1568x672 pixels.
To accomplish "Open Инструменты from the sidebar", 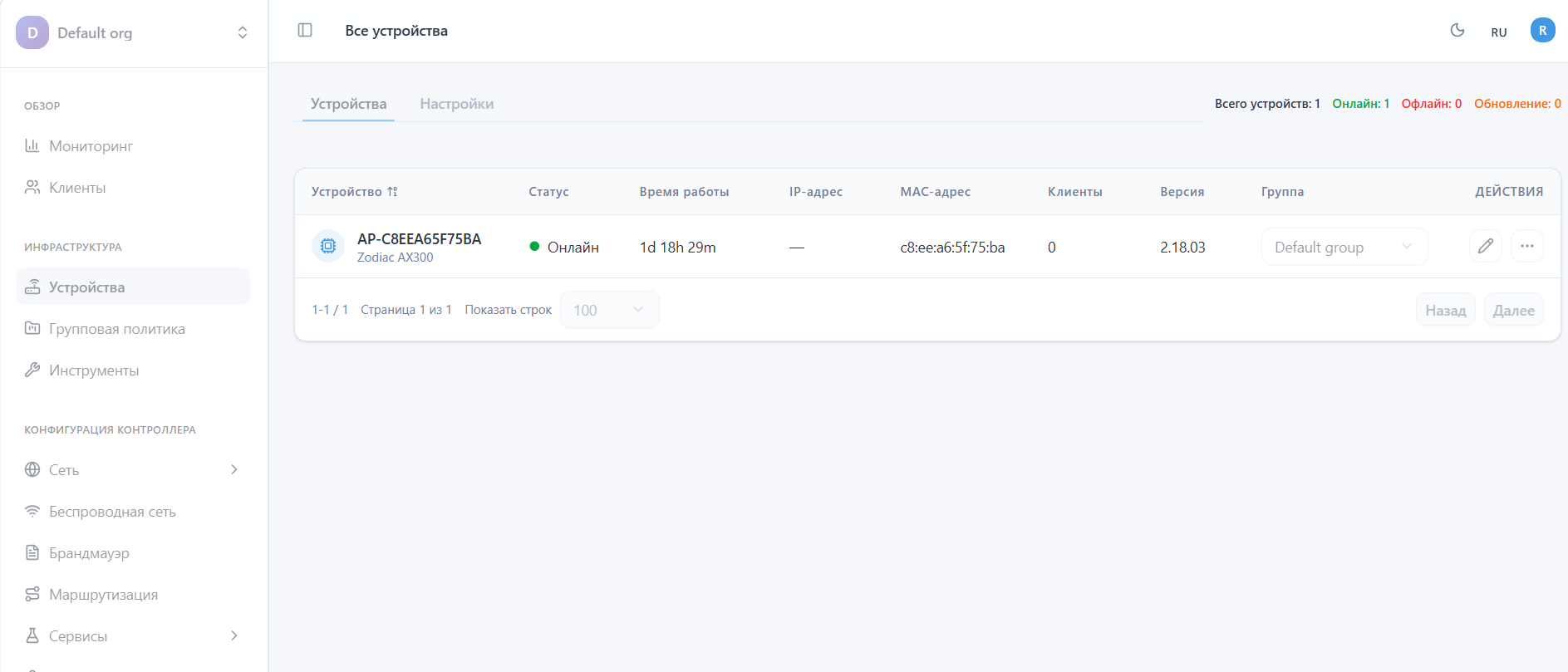I will click(x=94, y=370).
